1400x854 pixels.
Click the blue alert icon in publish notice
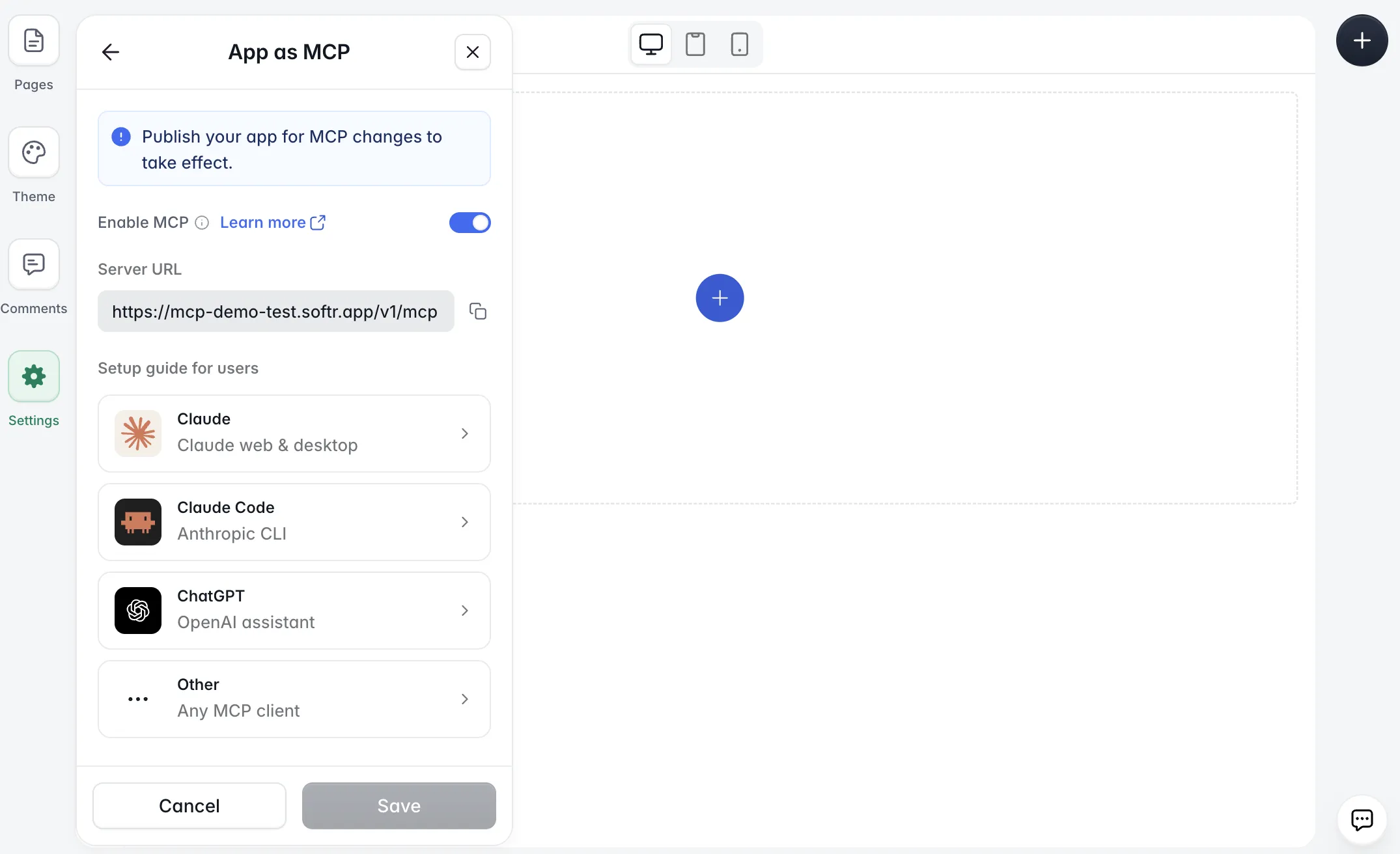point(121,137)
